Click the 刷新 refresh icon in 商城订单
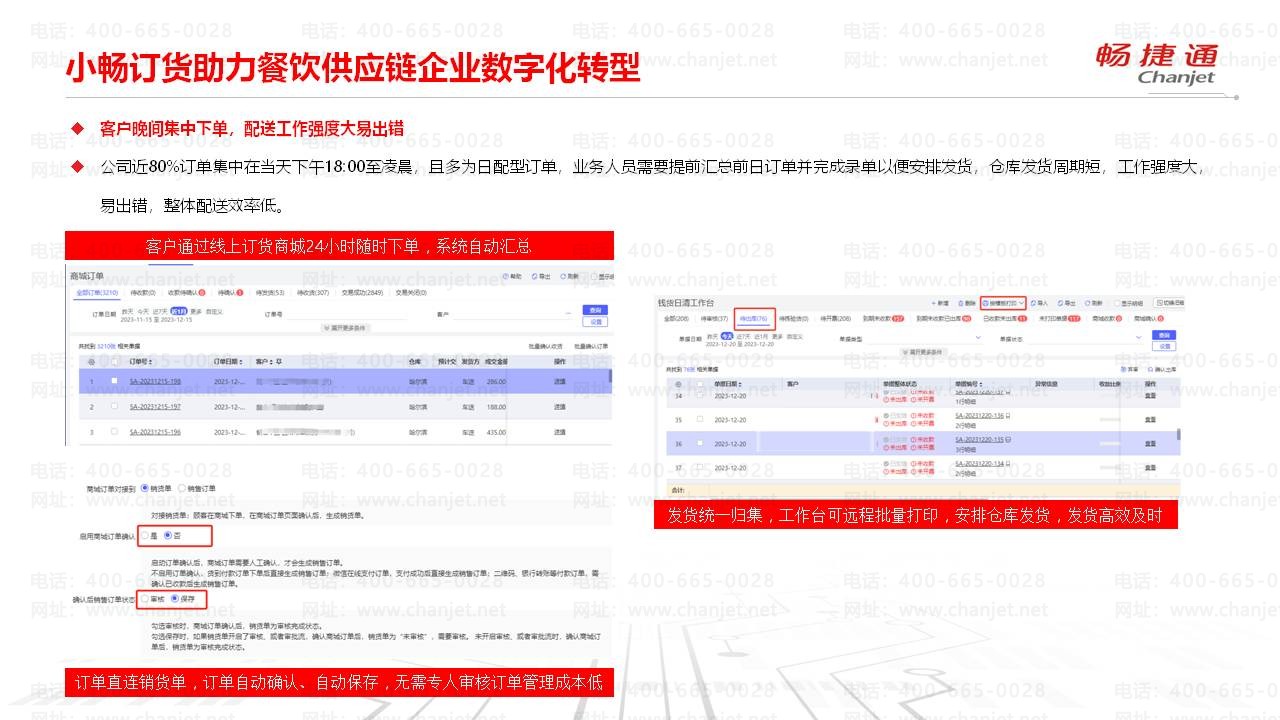Image resolution: width=1280 pixels, height=720 pixels. (x=563, y=276)
